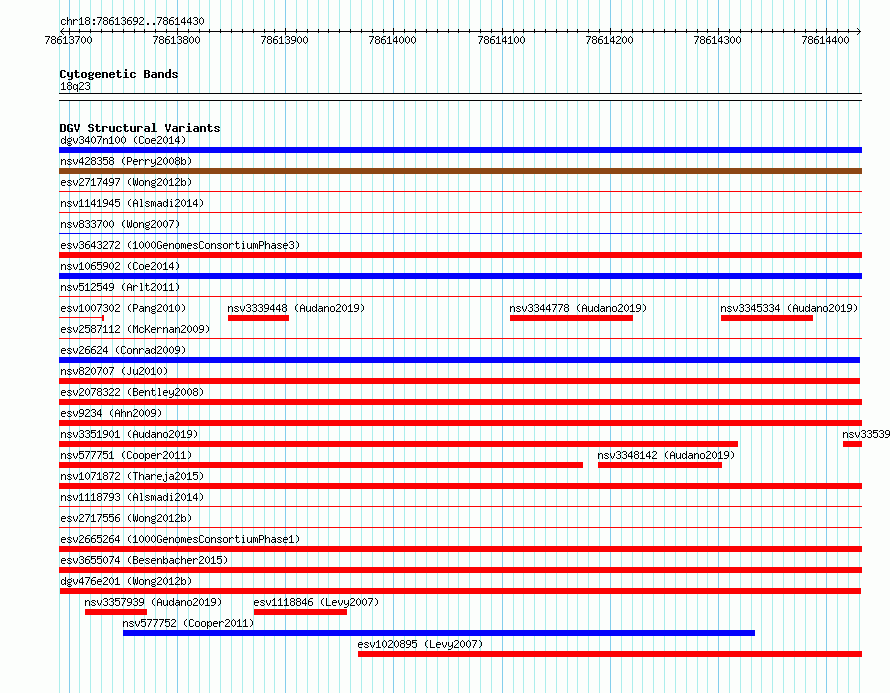Click the red nsv3339448 variant bar
The image size is (890, 693).
pyautogui.click(x=258, y=318)
